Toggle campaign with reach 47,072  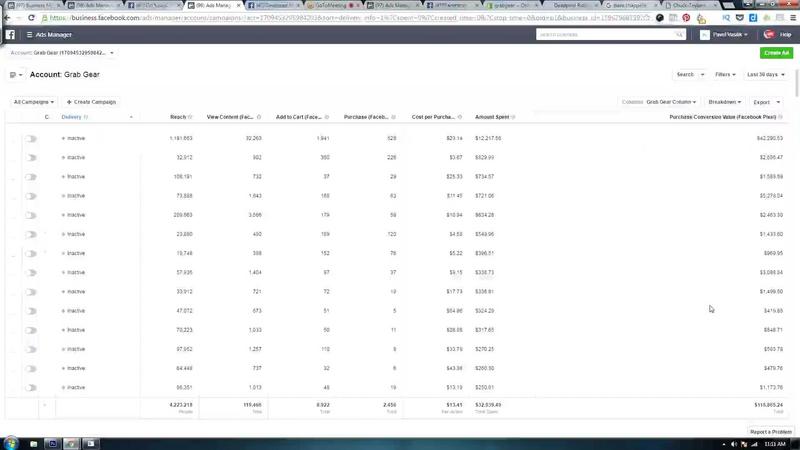31,311
